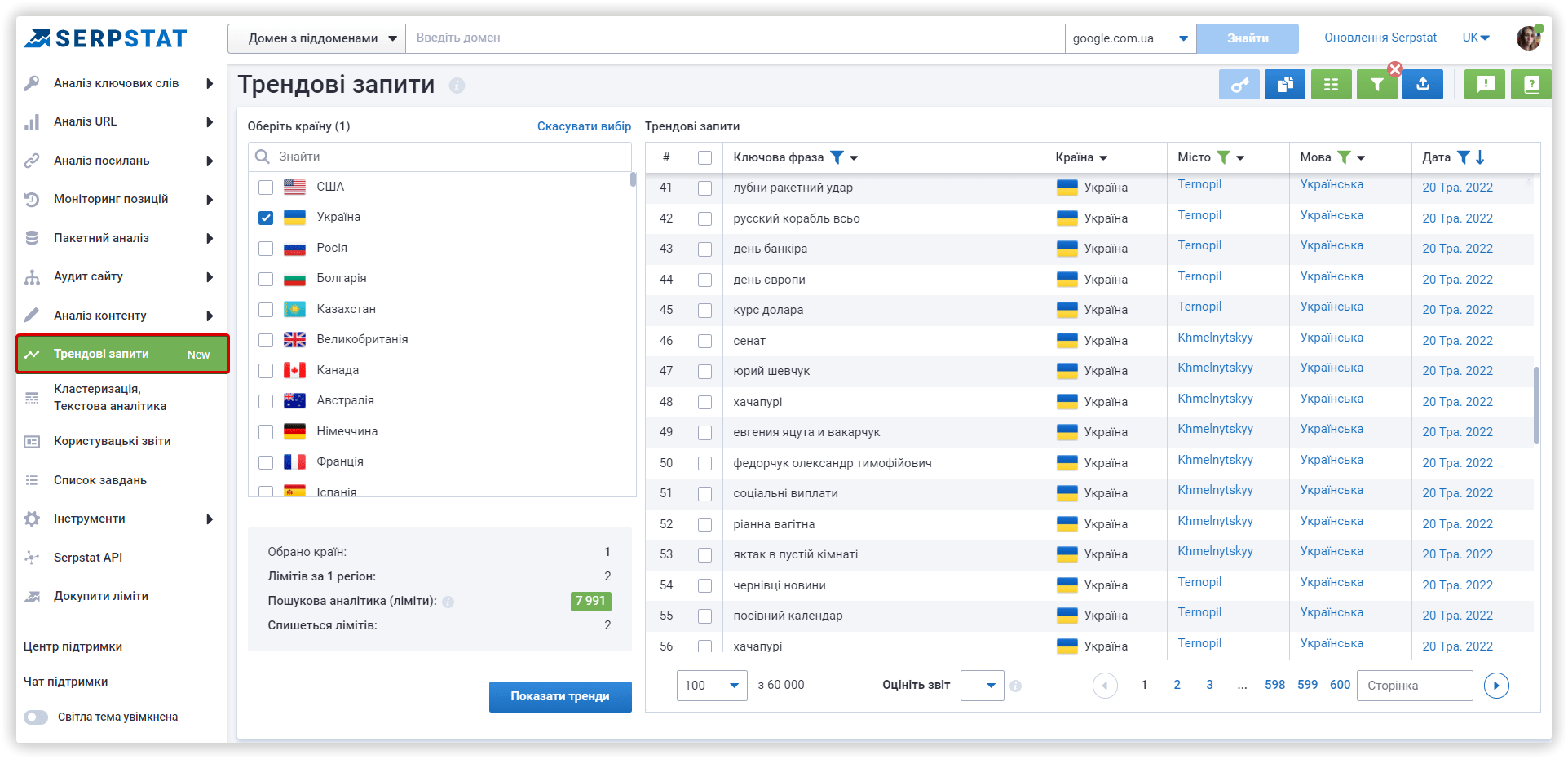The image size is (1568, 759).
Task: Click the SERPSTAT logo
Action: 105,38
